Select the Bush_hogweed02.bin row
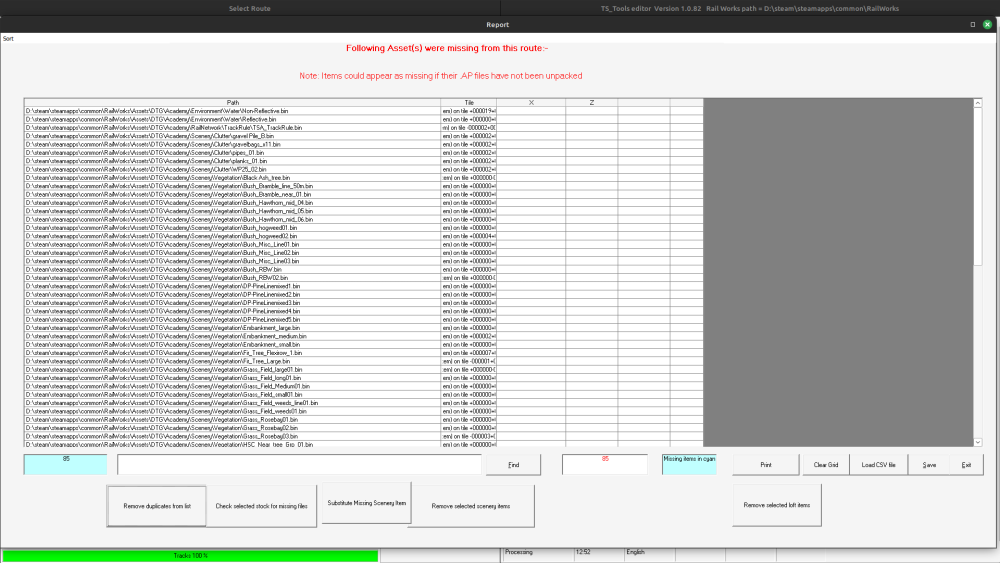1000x563 pixels. (364, 236)
